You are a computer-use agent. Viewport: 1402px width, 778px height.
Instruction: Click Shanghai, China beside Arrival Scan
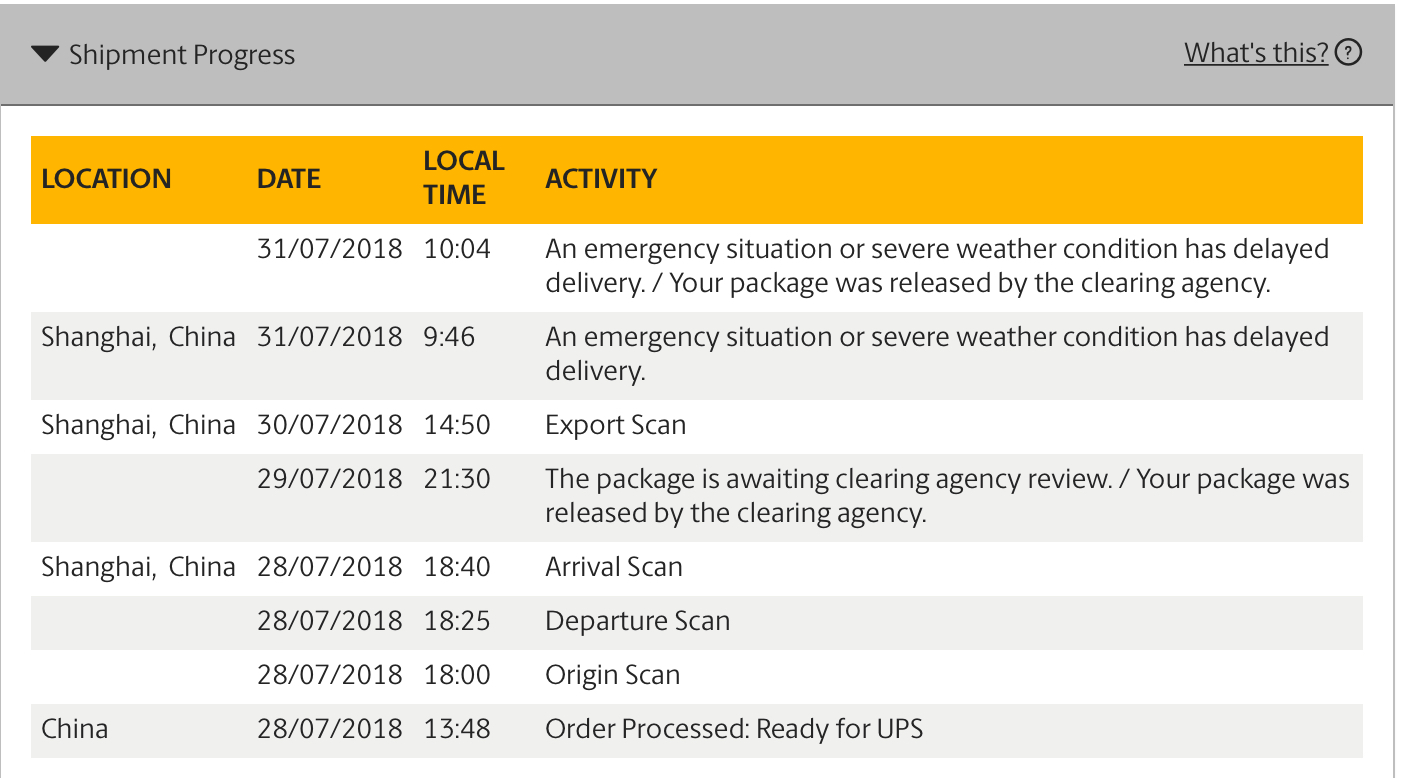pyautogui.click(x=138, y=567)
